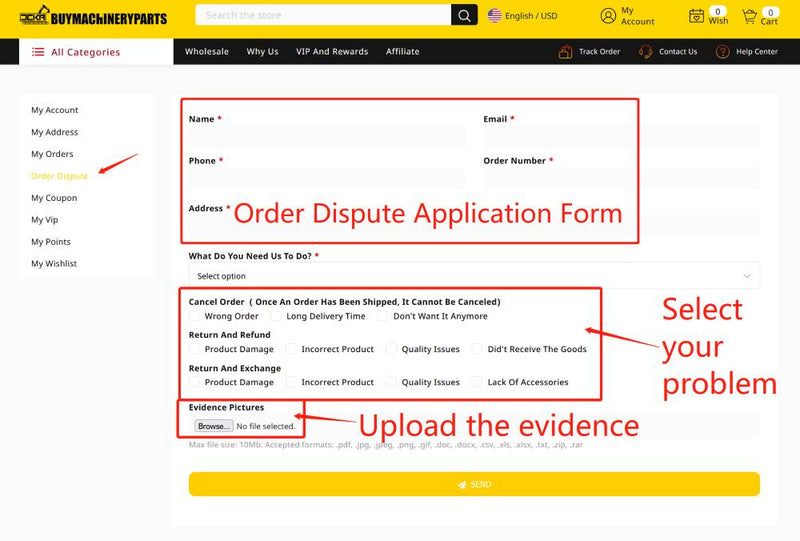The width and height of the screenshot is (800, 541).
Task: Open VIP And Rewards menu item
Action: click(332, 52)
